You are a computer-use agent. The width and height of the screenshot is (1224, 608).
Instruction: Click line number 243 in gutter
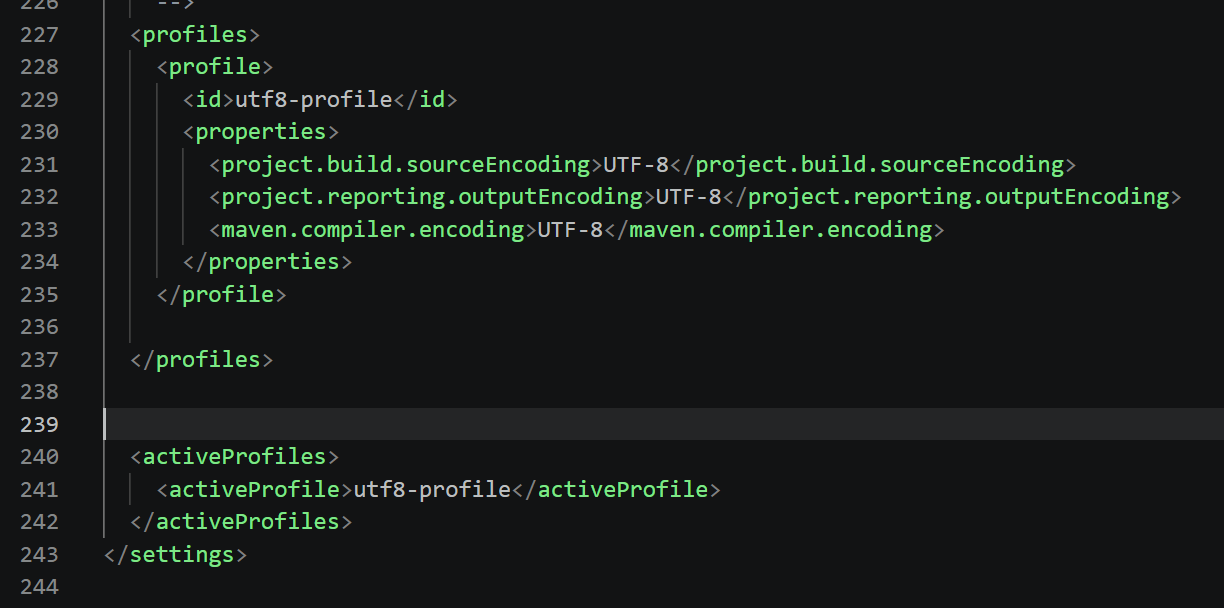[x=39, y=555]
